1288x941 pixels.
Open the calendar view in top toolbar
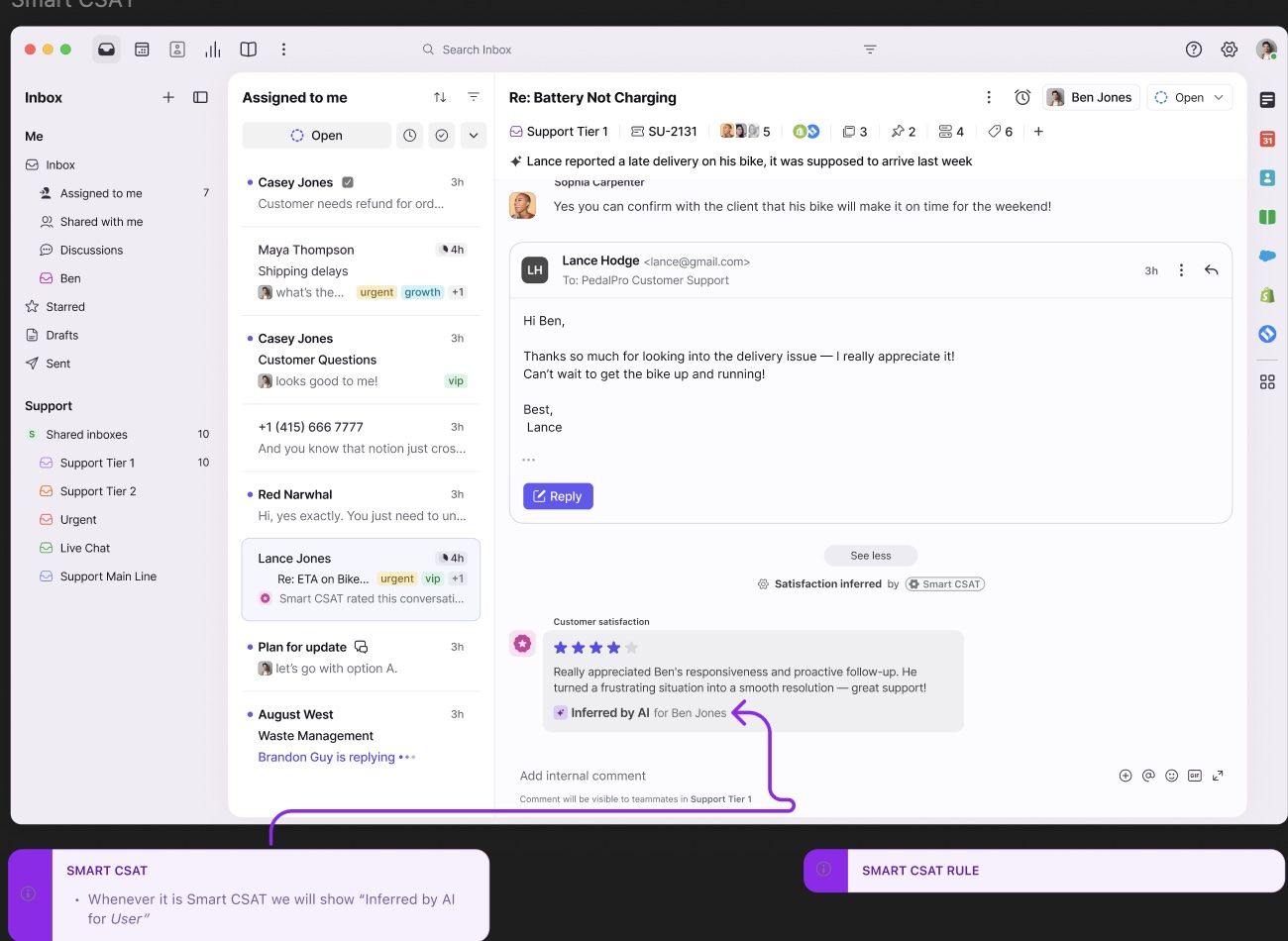pyautogui.click(x=142, y=50)
